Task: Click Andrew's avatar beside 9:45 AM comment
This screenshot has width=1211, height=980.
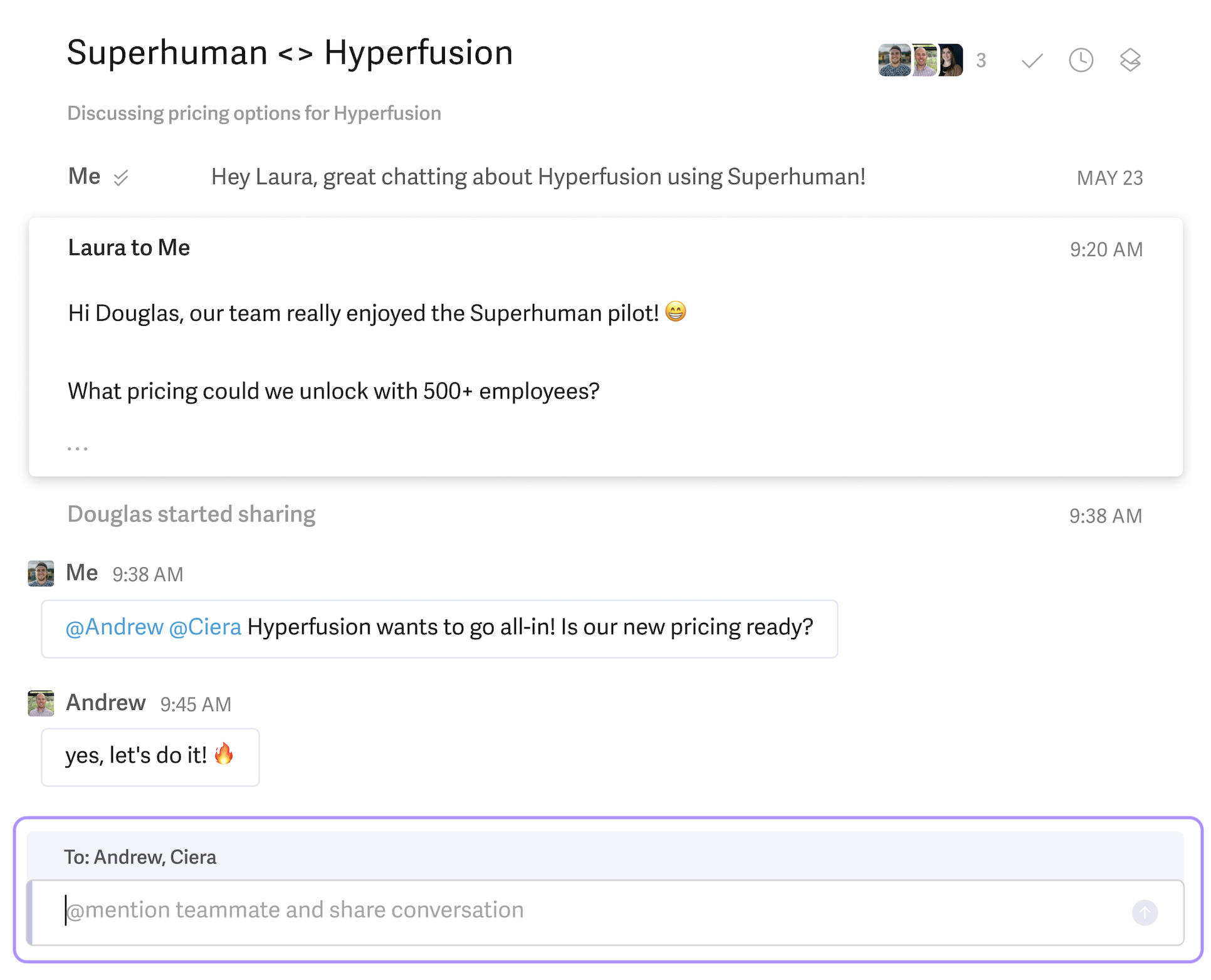Action: pyautogui.click(x=41, y=704)
